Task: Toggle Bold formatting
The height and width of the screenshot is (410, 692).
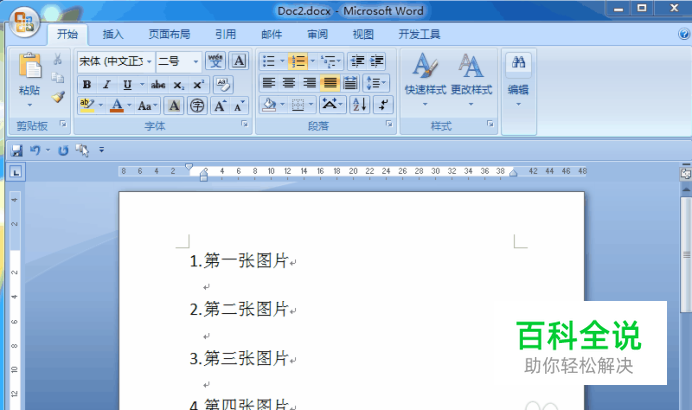Action: [x=87, y=84]
